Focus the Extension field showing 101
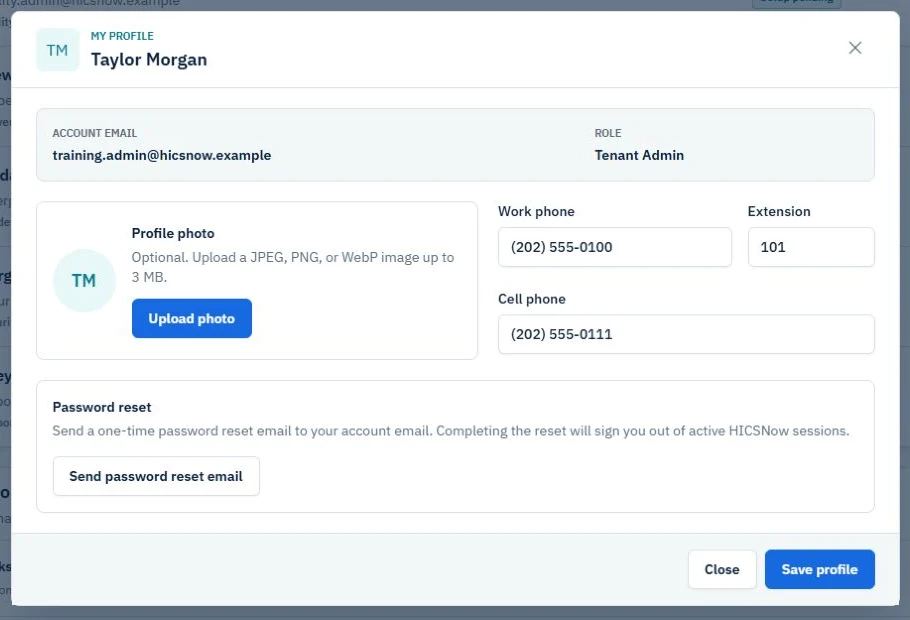 point(811,247)
